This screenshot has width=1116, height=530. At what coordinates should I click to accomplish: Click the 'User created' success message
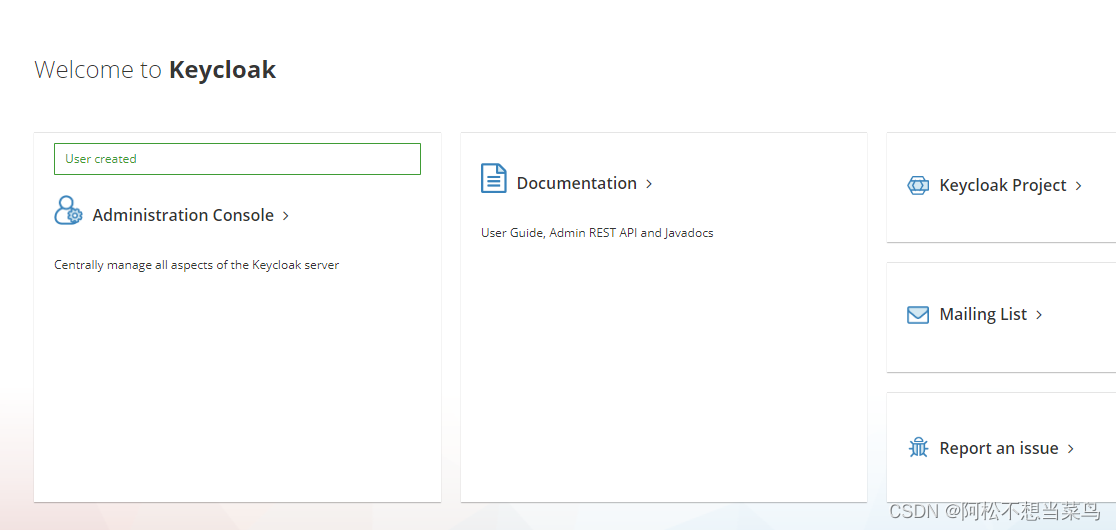(237, 159)
